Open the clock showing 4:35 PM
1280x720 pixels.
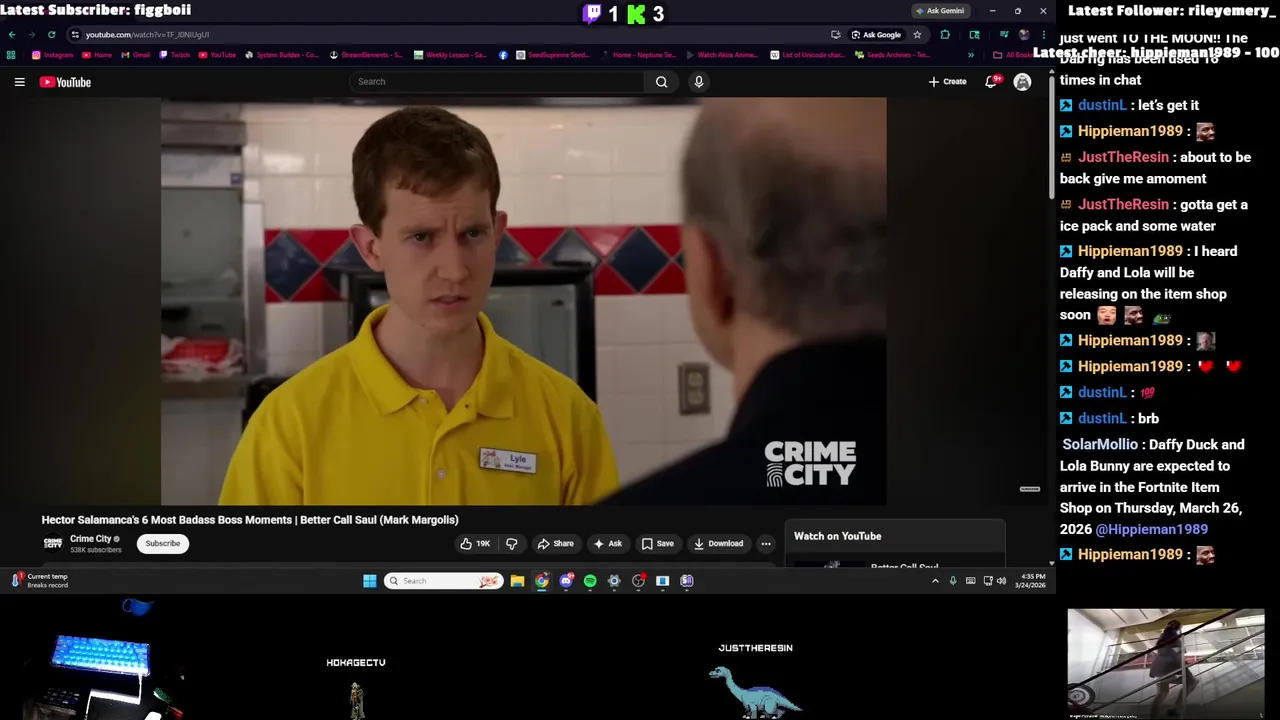(x=1032, y=581)
